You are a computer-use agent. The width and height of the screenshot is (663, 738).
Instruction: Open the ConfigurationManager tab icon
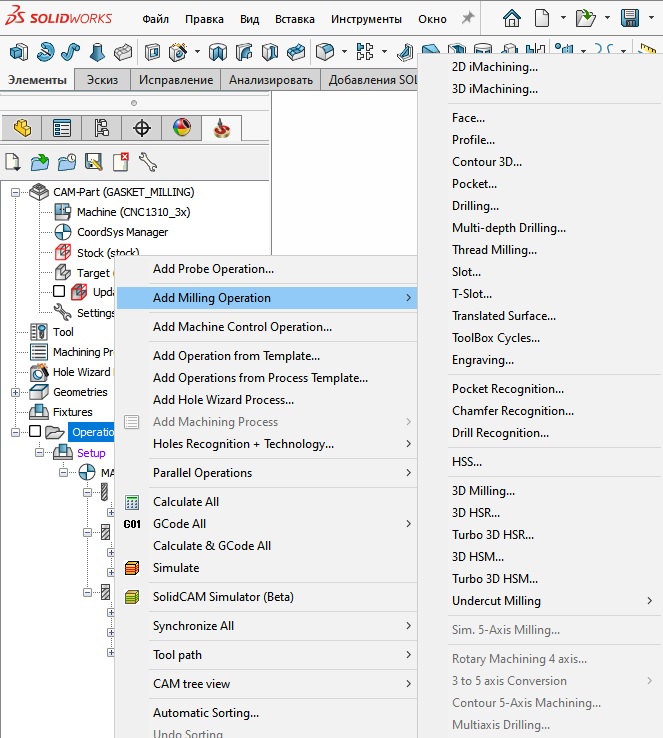pyautogui.click(x=102, y=128)
